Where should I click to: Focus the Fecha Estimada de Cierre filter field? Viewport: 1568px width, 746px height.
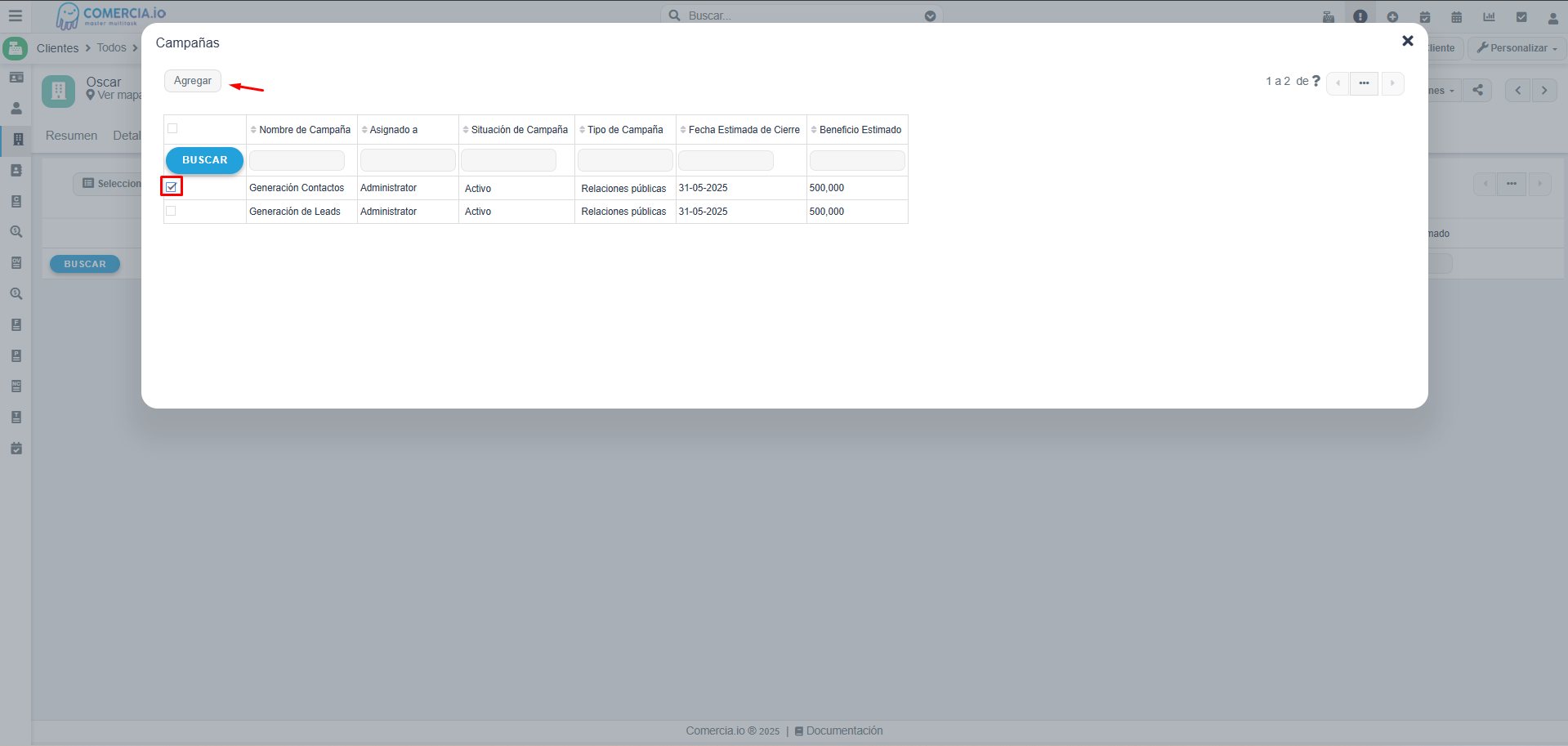(726, 160)
